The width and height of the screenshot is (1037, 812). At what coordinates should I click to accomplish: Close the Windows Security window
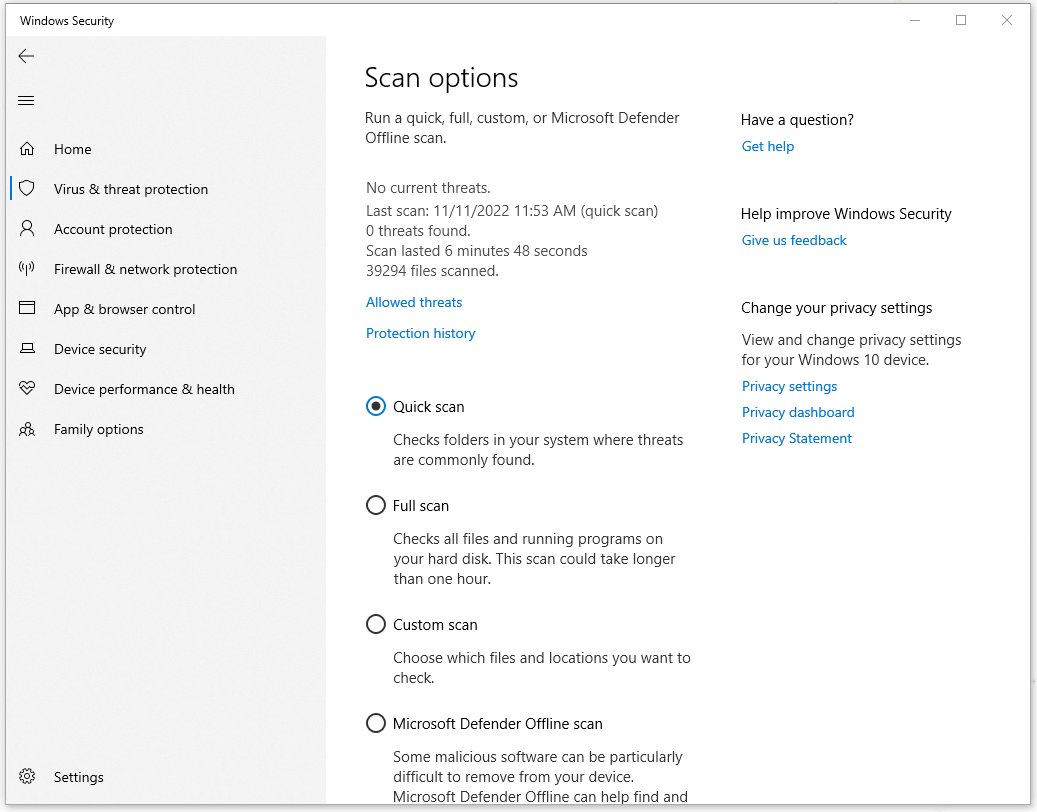click(x=1007, y=20)
